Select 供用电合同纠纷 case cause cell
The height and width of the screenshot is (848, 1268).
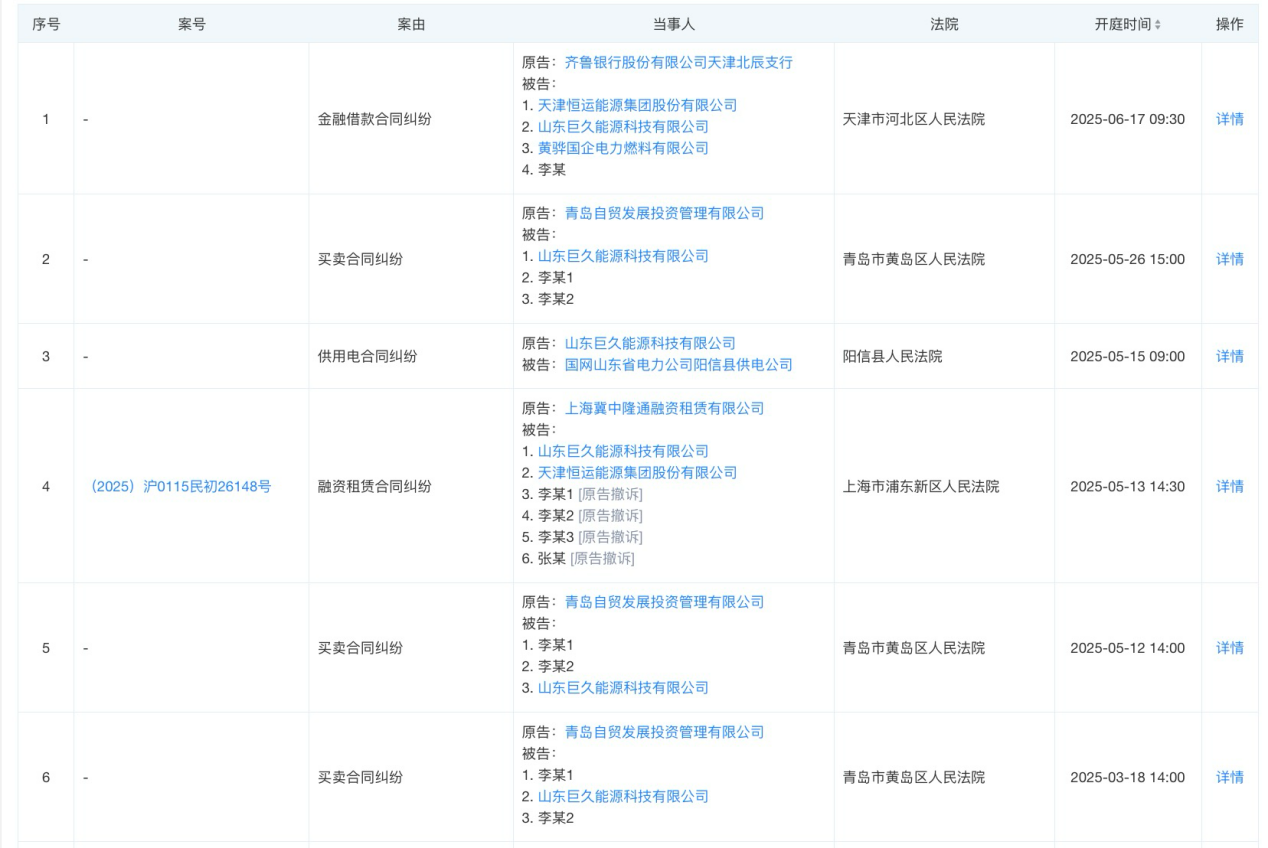368,356
